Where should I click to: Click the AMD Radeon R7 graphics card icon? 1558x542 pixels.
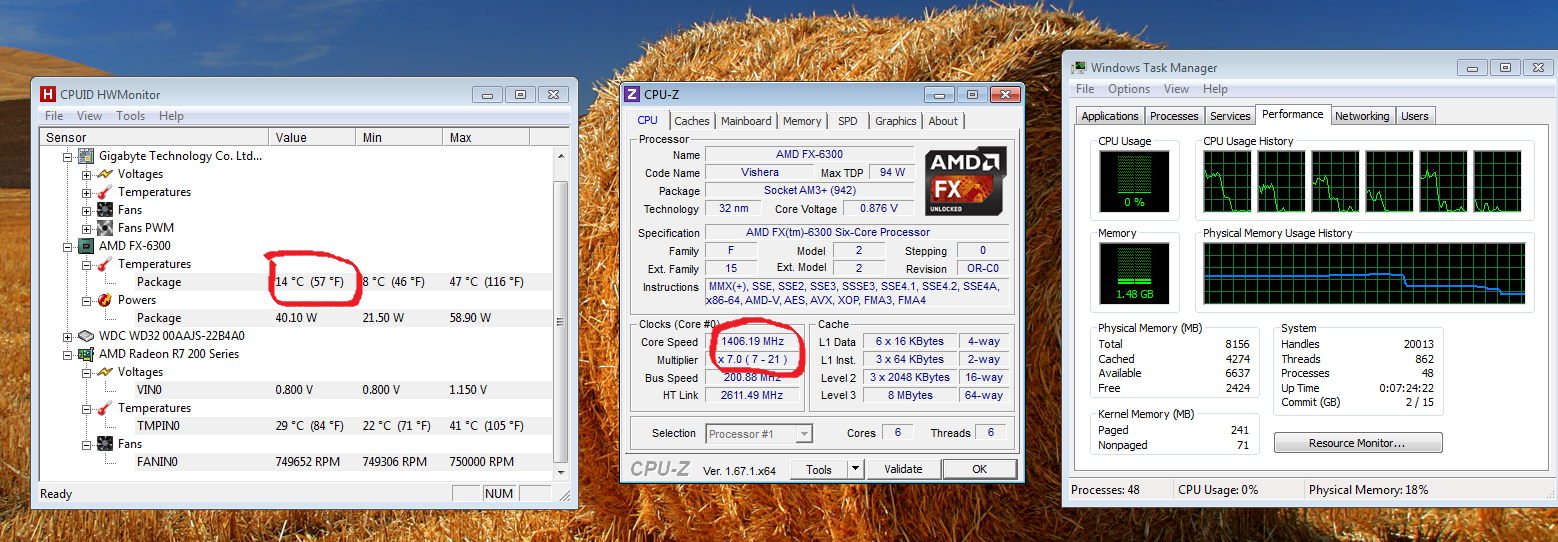click(86, 354)
